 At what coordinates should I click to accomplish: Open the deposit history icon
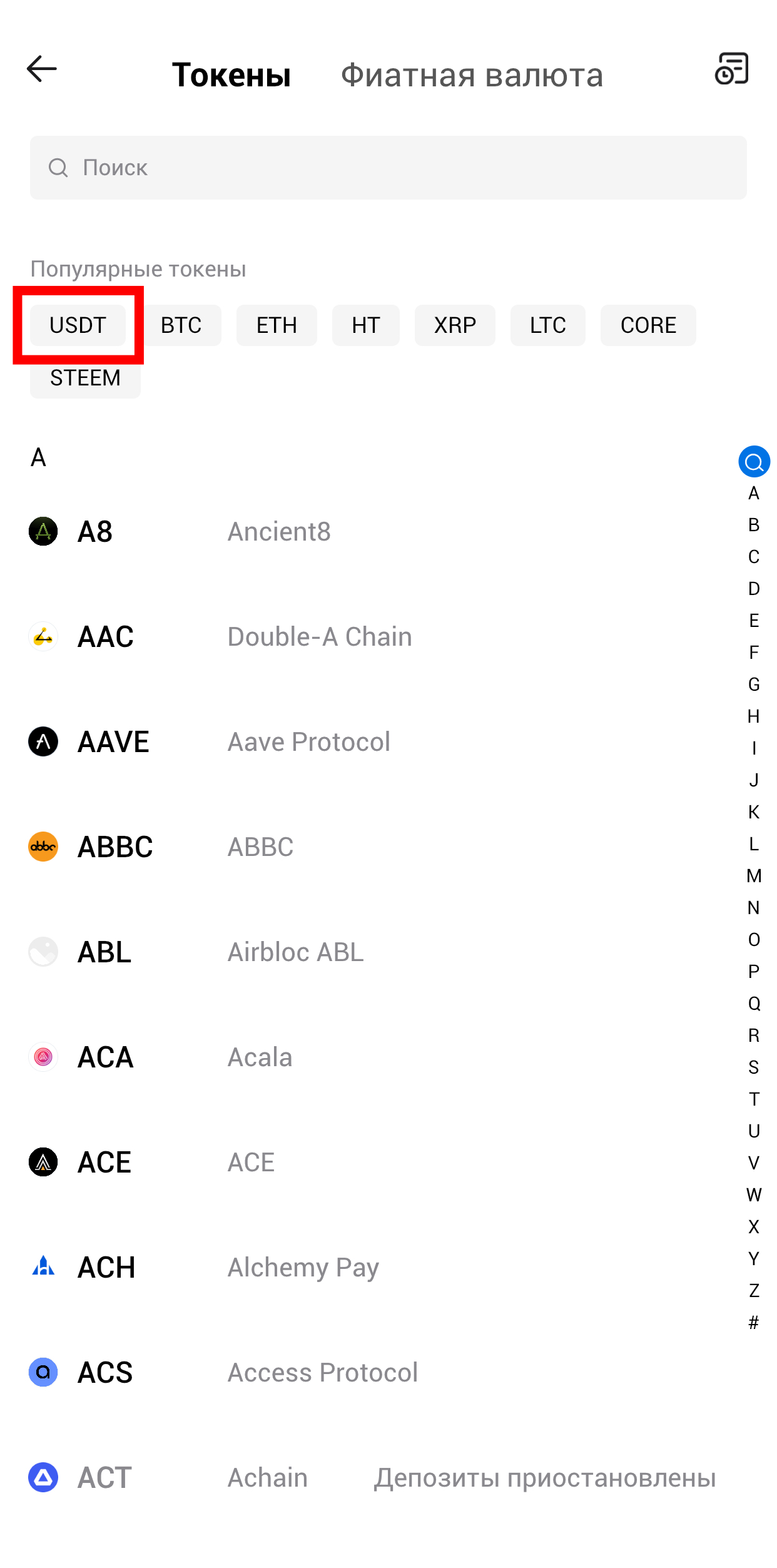(x=731, y=69)
